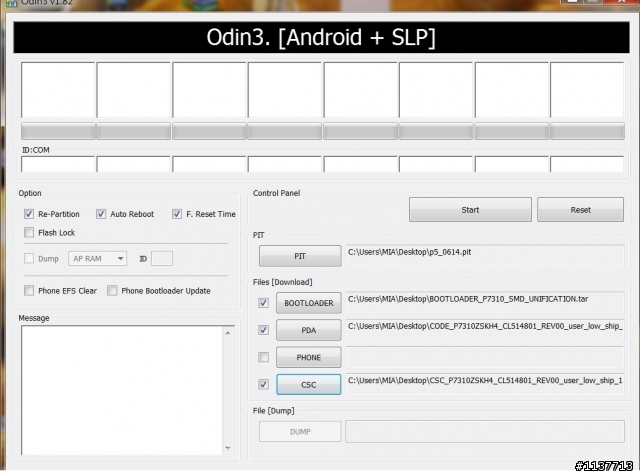Screen dimensions: 640x474
Task: Click the last device progress bar
Action: (x=587, y=131)
